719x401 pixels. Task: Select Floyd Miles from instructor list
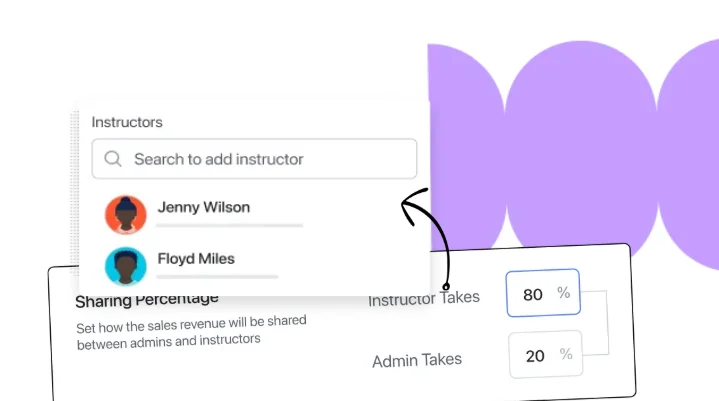[x=196, y=259]
